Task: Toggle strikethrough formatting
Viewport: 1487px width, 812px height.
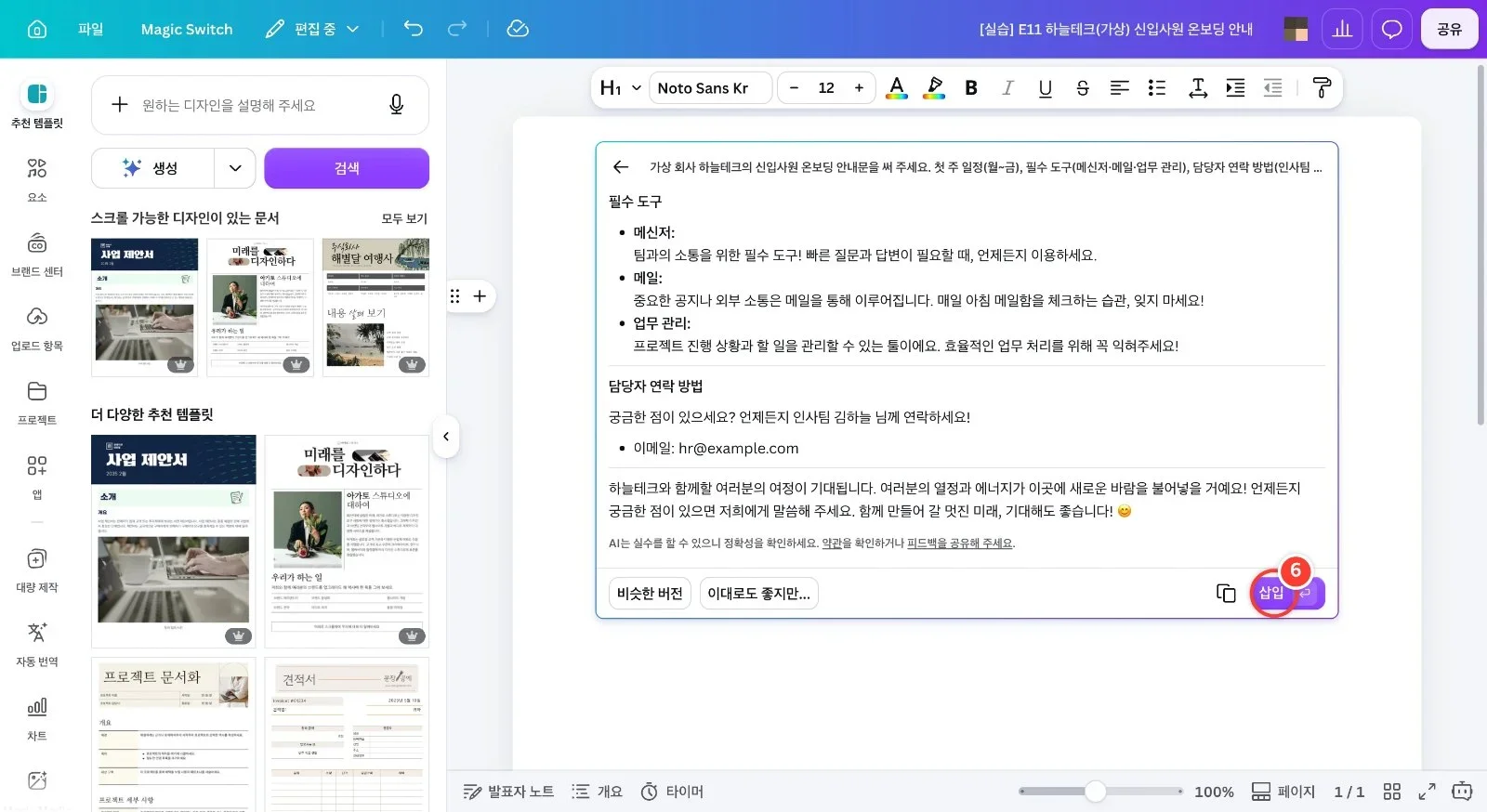Action: pos(1083,88)
